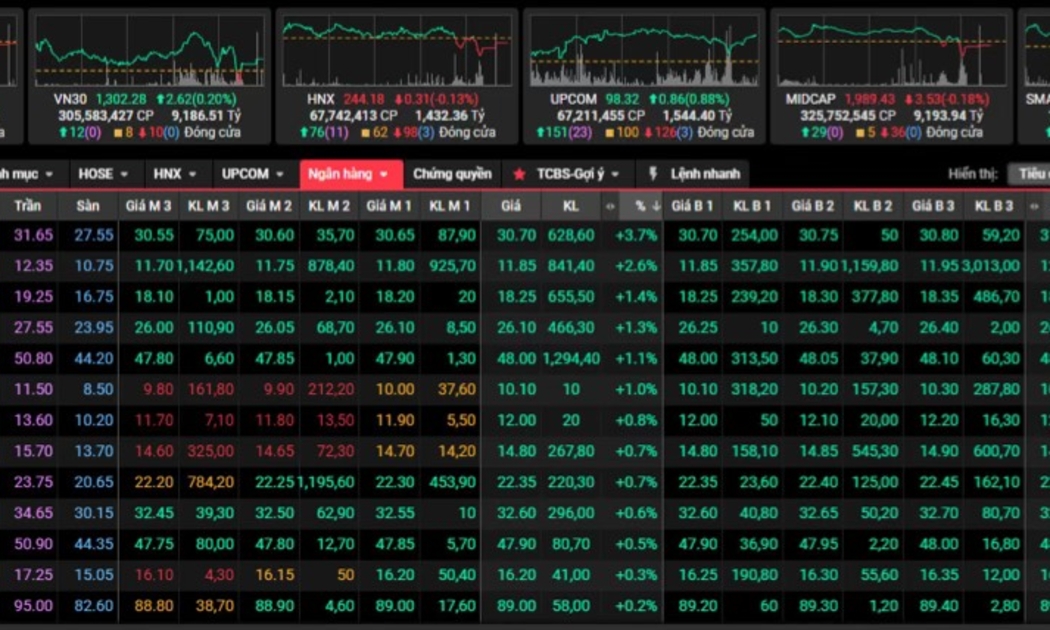Open the VN30 index chart
1050x630 pixels.
(x=149, y=52)
